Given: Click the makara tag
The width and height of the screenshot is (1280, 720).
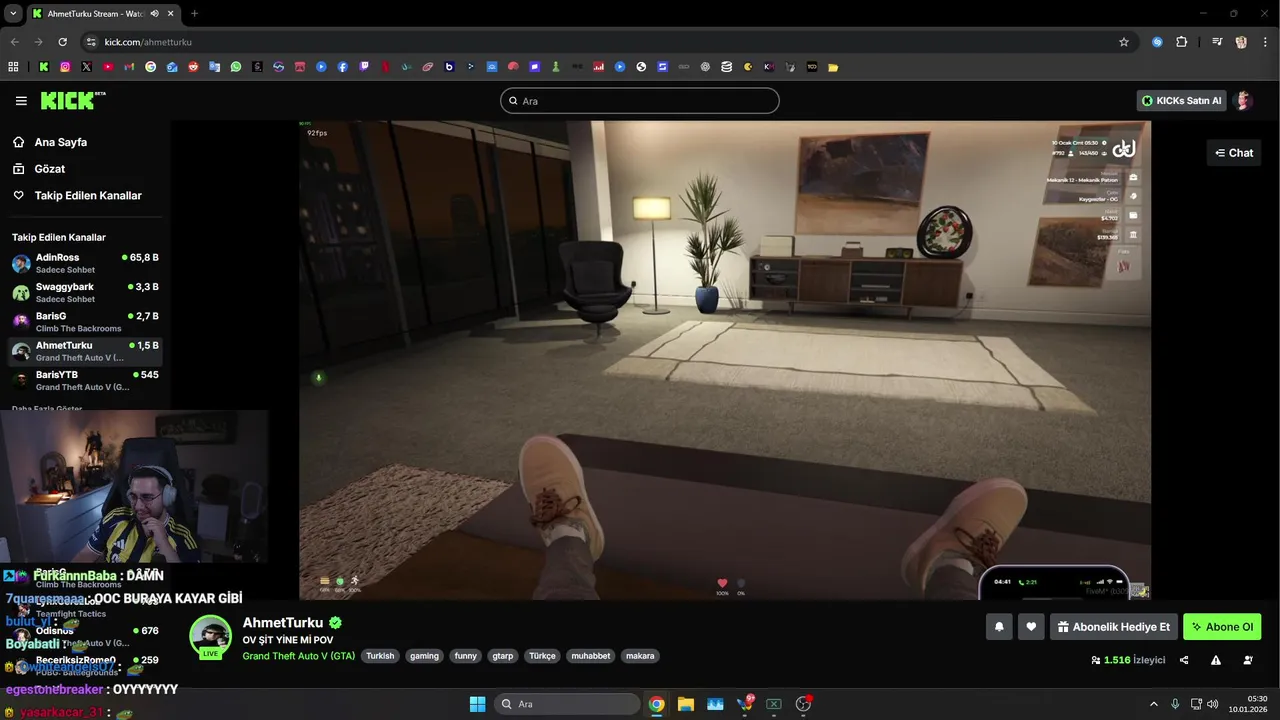Looking at the screenshot, I should [x=640, y=656].
